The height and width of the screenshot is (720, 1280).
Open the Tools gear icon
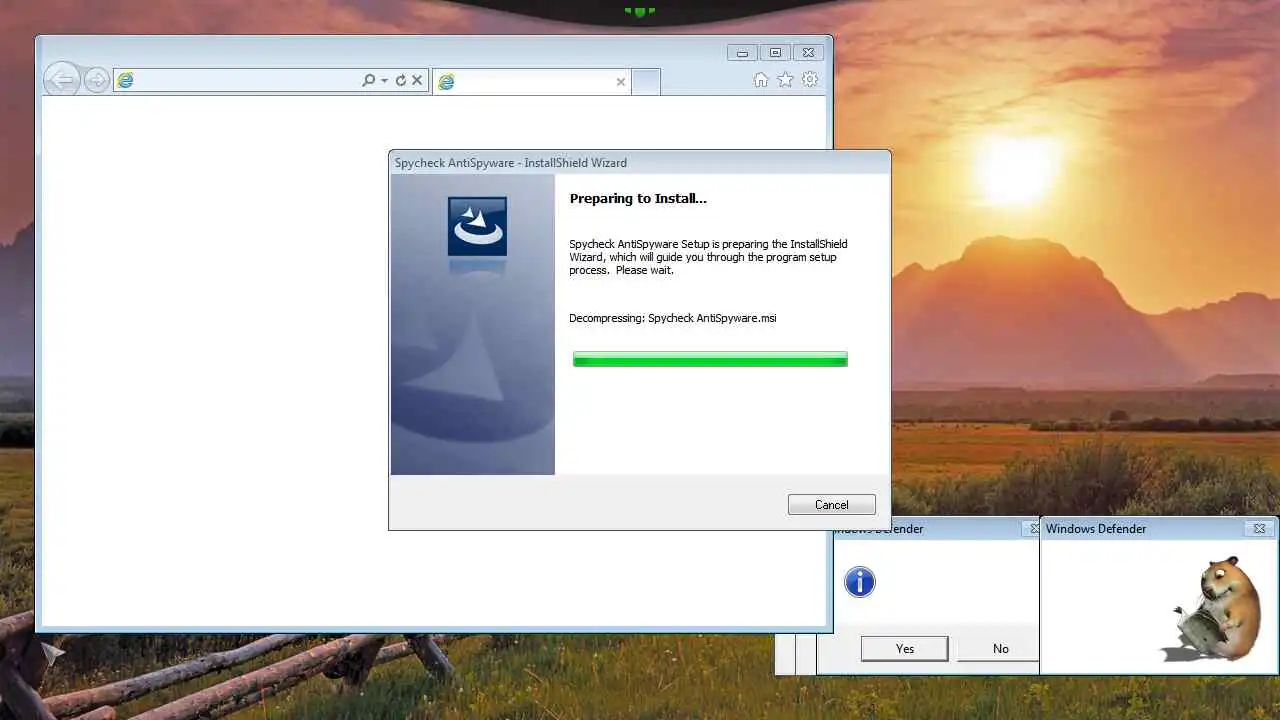810,80
